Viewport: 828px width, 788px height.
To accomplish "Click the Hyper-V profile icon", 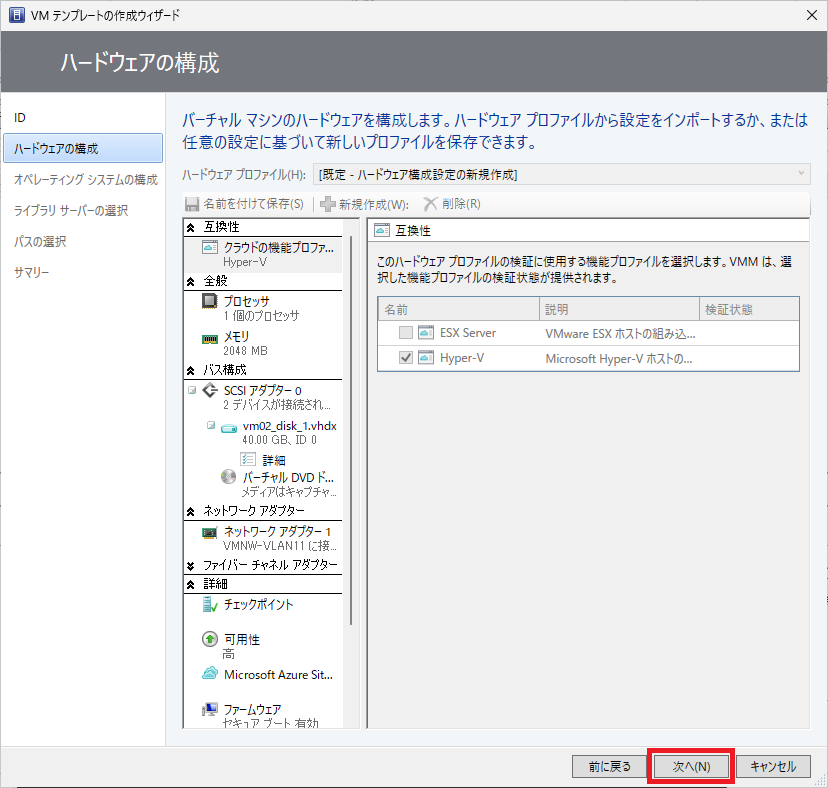I will pos(426,358).
